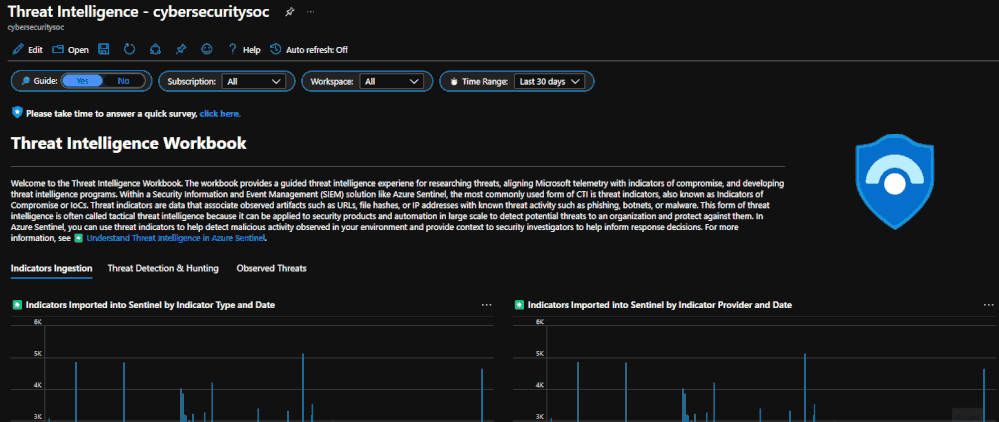Pin the blade via the pin next to the title
Viewport: 999px width, 422px height.
(289, 12)
